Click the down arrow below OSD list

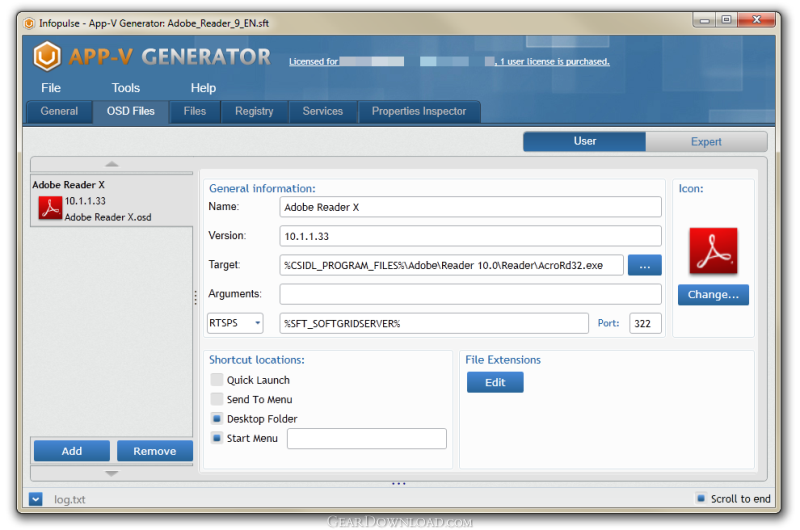[x=112, y=473]
